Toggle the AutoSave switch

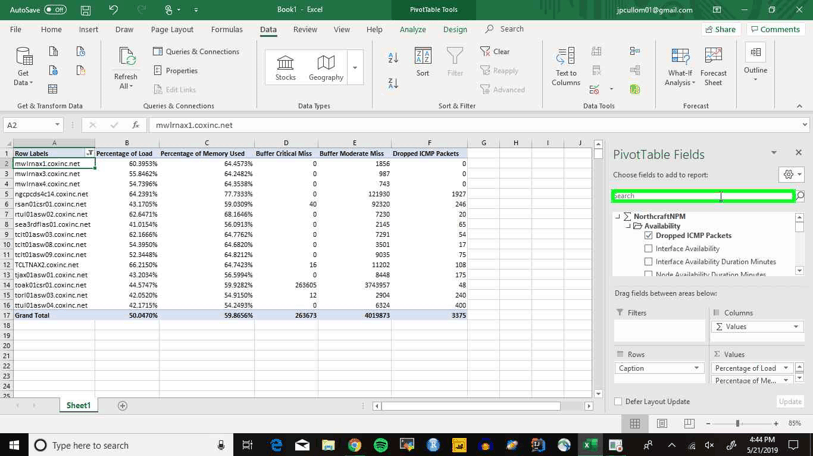(x=55, y=10)
